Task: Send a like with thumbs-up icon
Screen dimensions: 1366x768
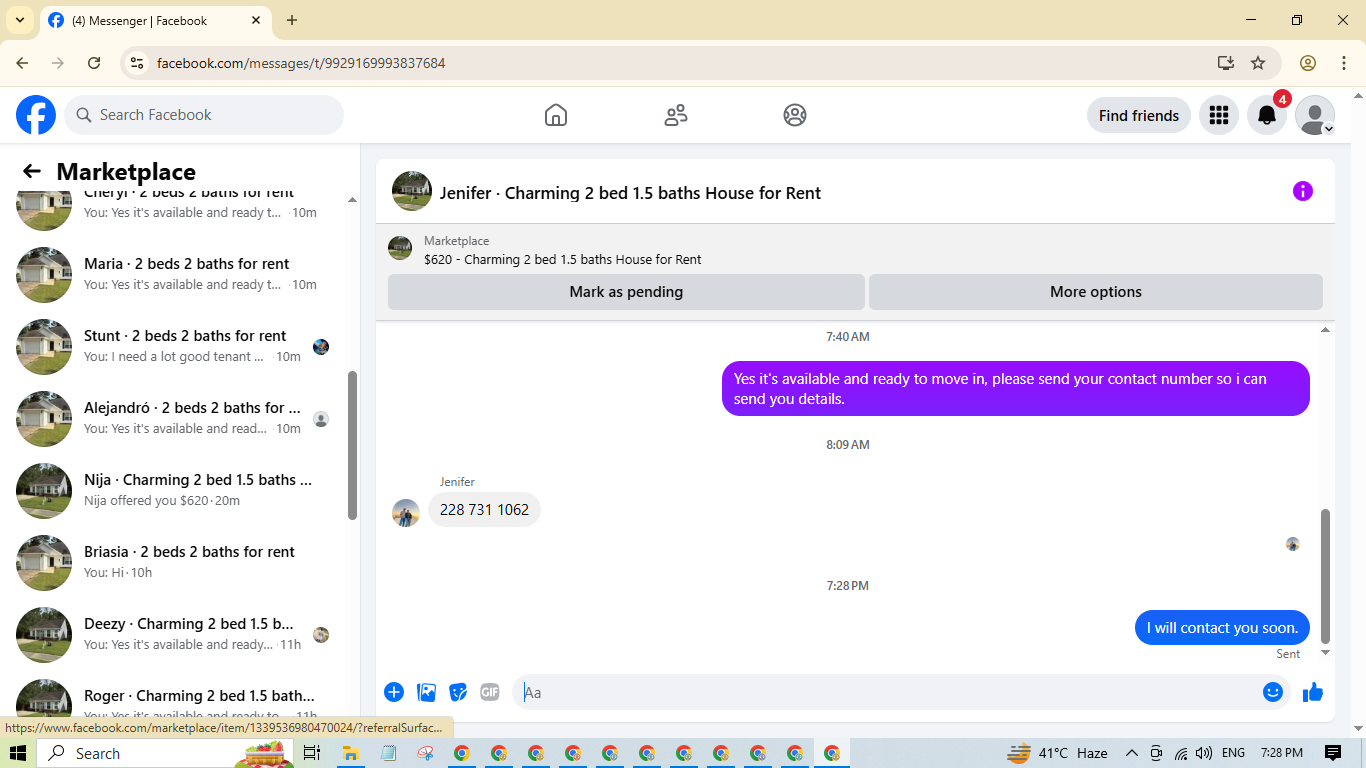Action: (1313, 692)
